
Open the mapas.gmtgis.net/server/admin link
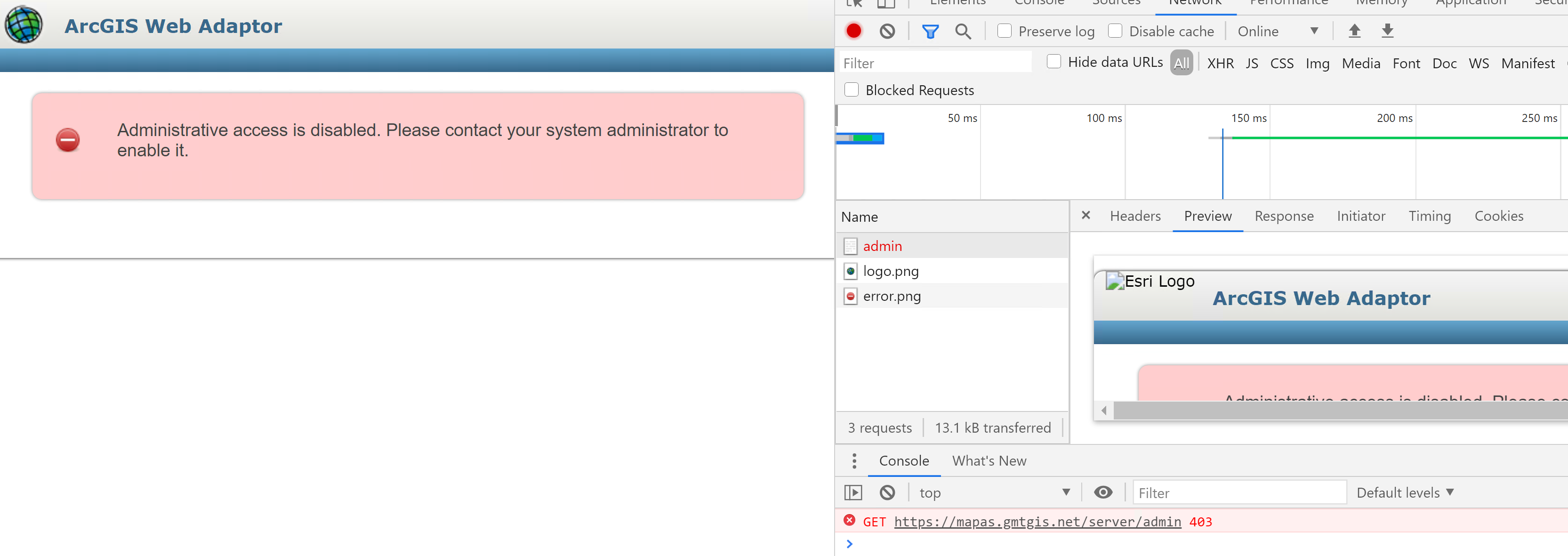pyautogui.click(x=1037, y=521)
